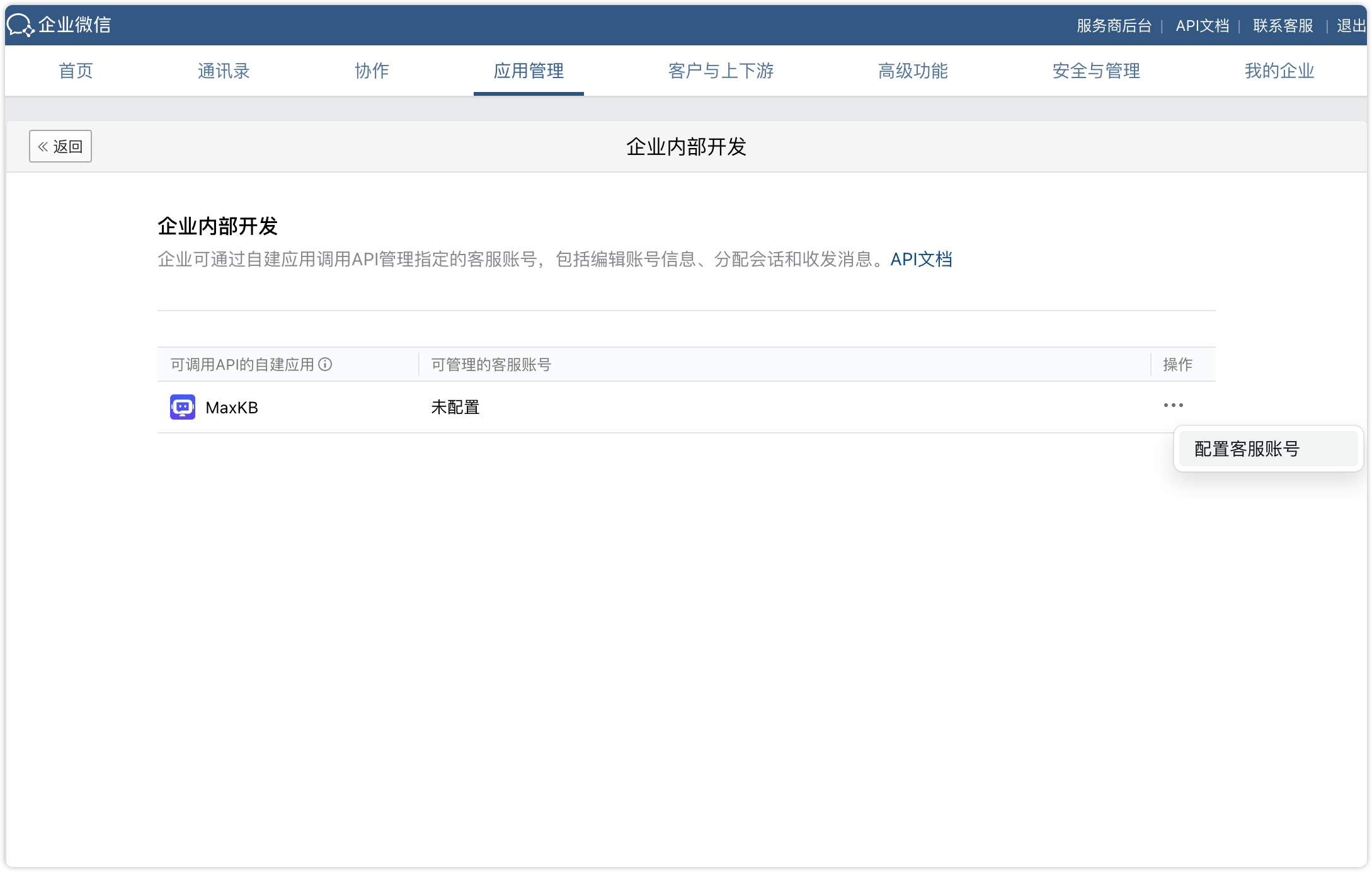Click the 企业微信 logo icon
This screenshot has height=872, width=1372.
(x=21, y=25)
